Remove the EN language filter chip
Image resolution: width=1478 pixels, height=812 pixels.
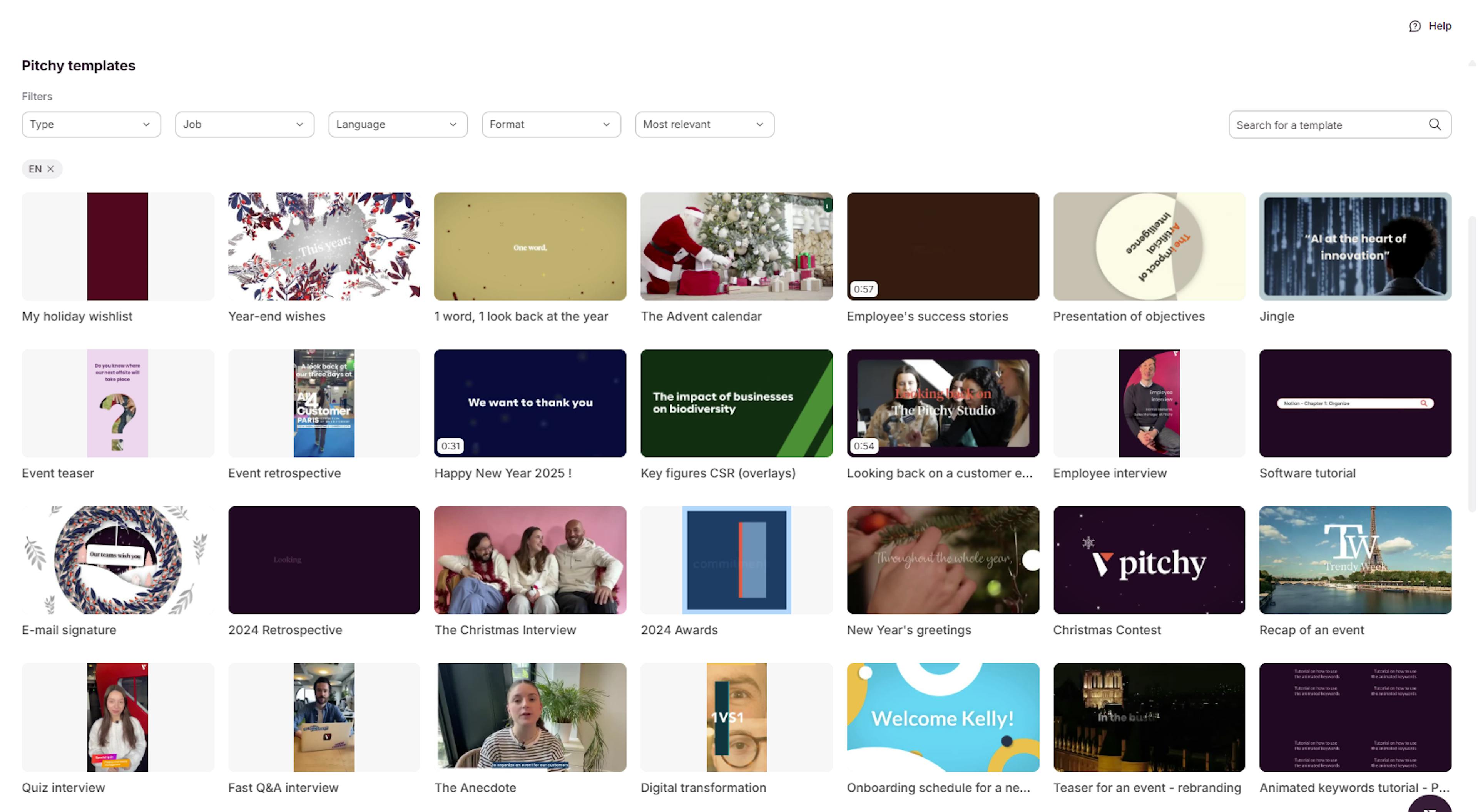pos(51,169)
